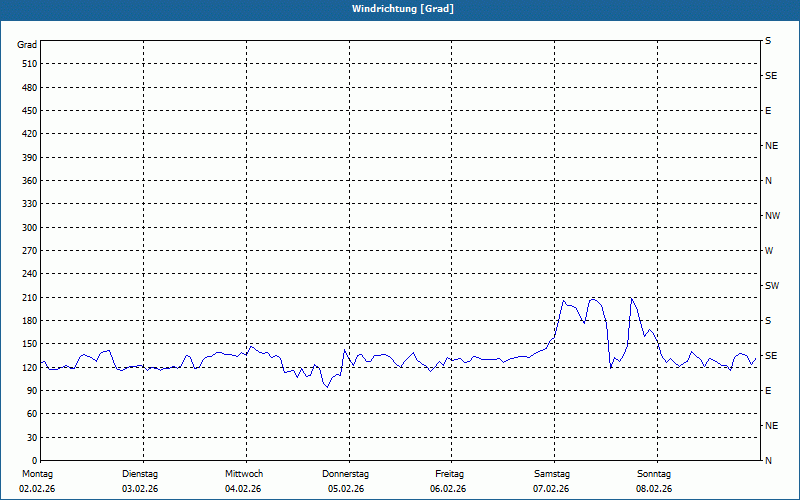This screenshot has width=800, height=500.
Task: Select the Dienstag day label
Action: coord(140,474)
